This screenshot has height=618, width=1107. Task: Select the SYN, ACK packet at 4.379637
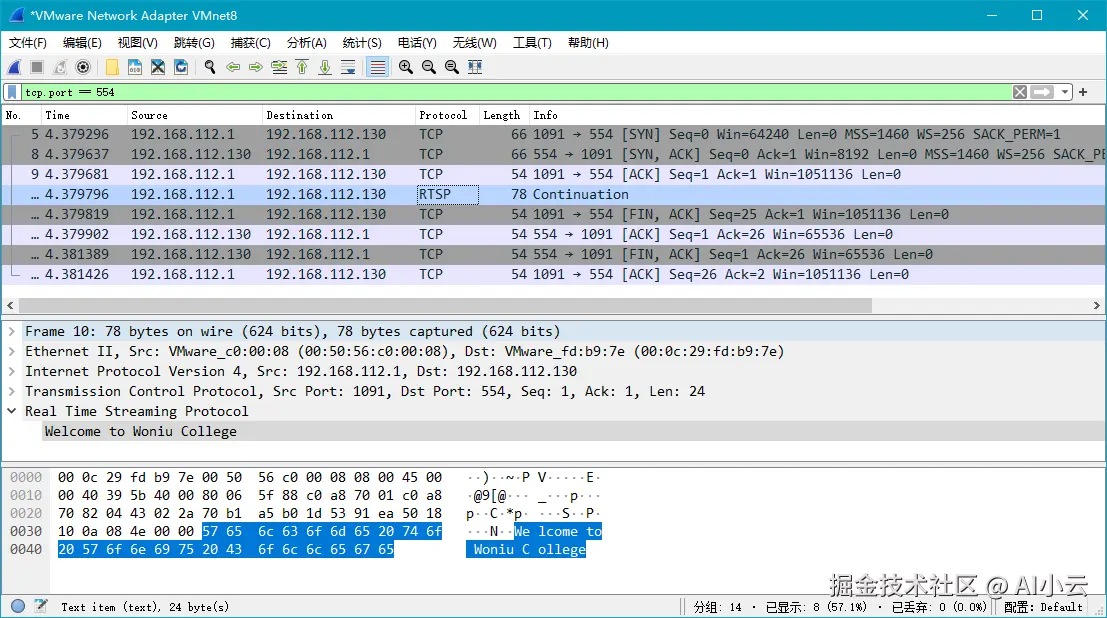tap(554, 154)
